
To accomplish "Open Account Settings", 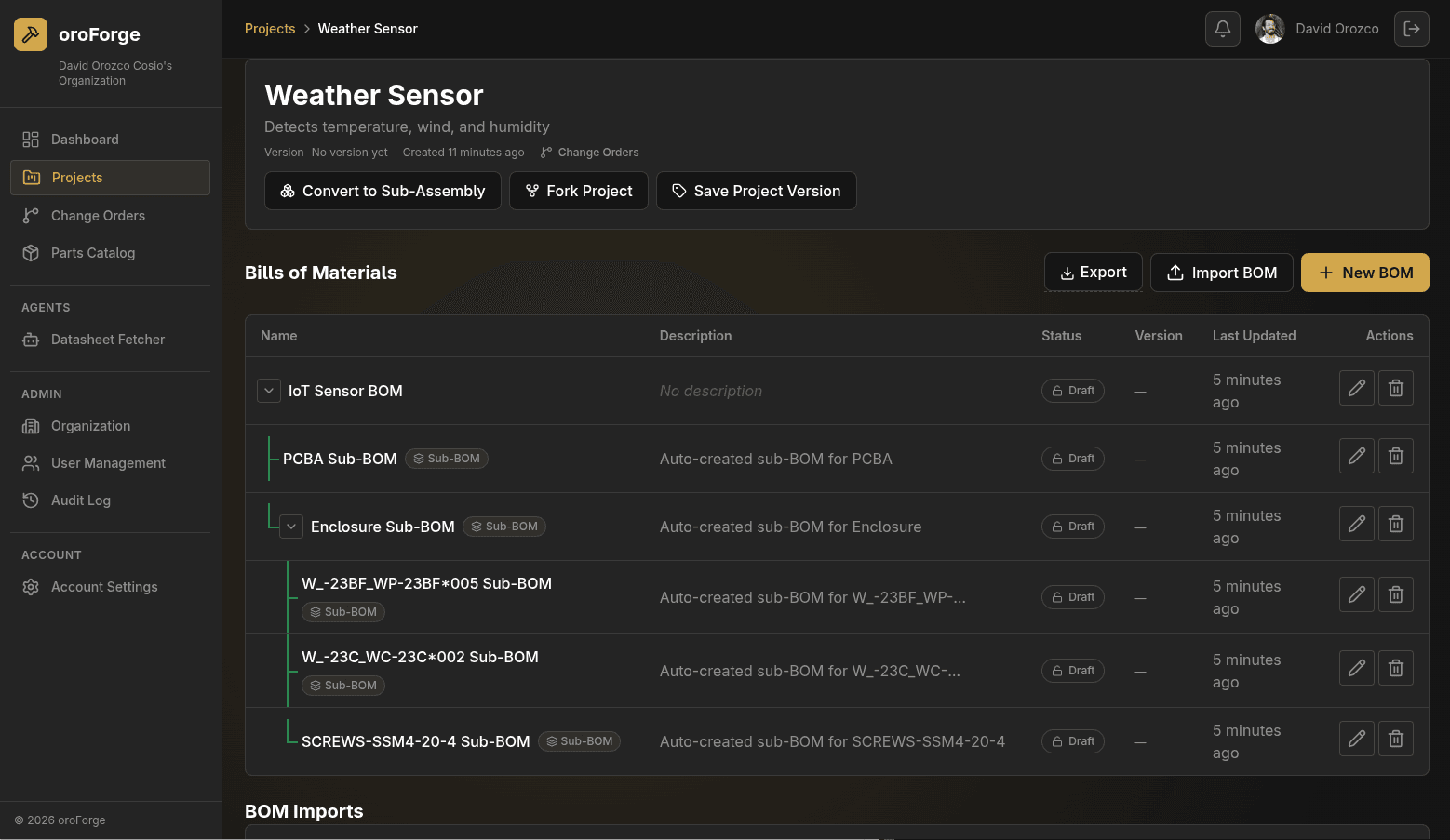I will pyautogui.click(x=110, y=587).
